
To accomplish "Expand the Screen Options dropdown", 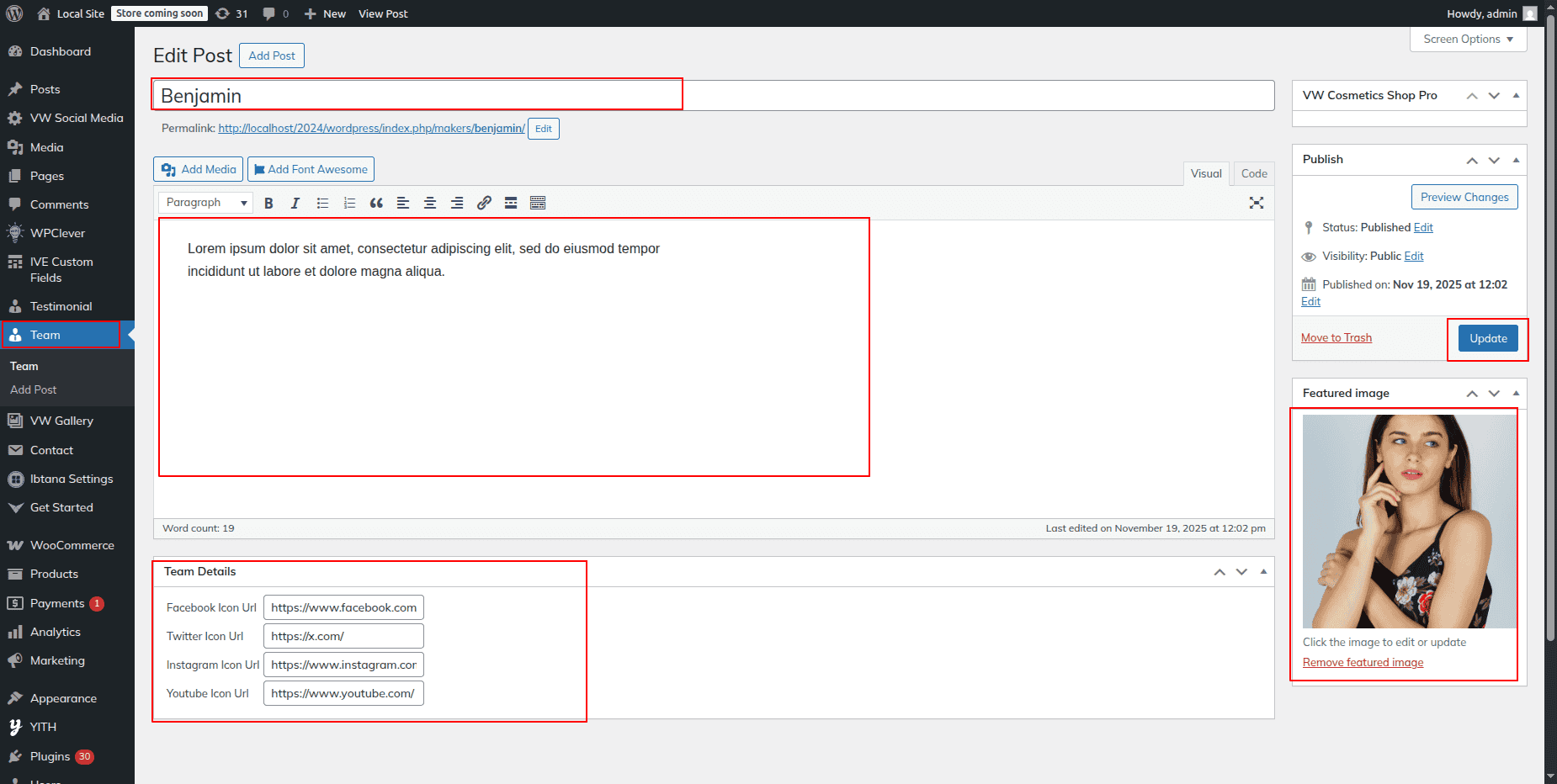I will coord(1468,40).
